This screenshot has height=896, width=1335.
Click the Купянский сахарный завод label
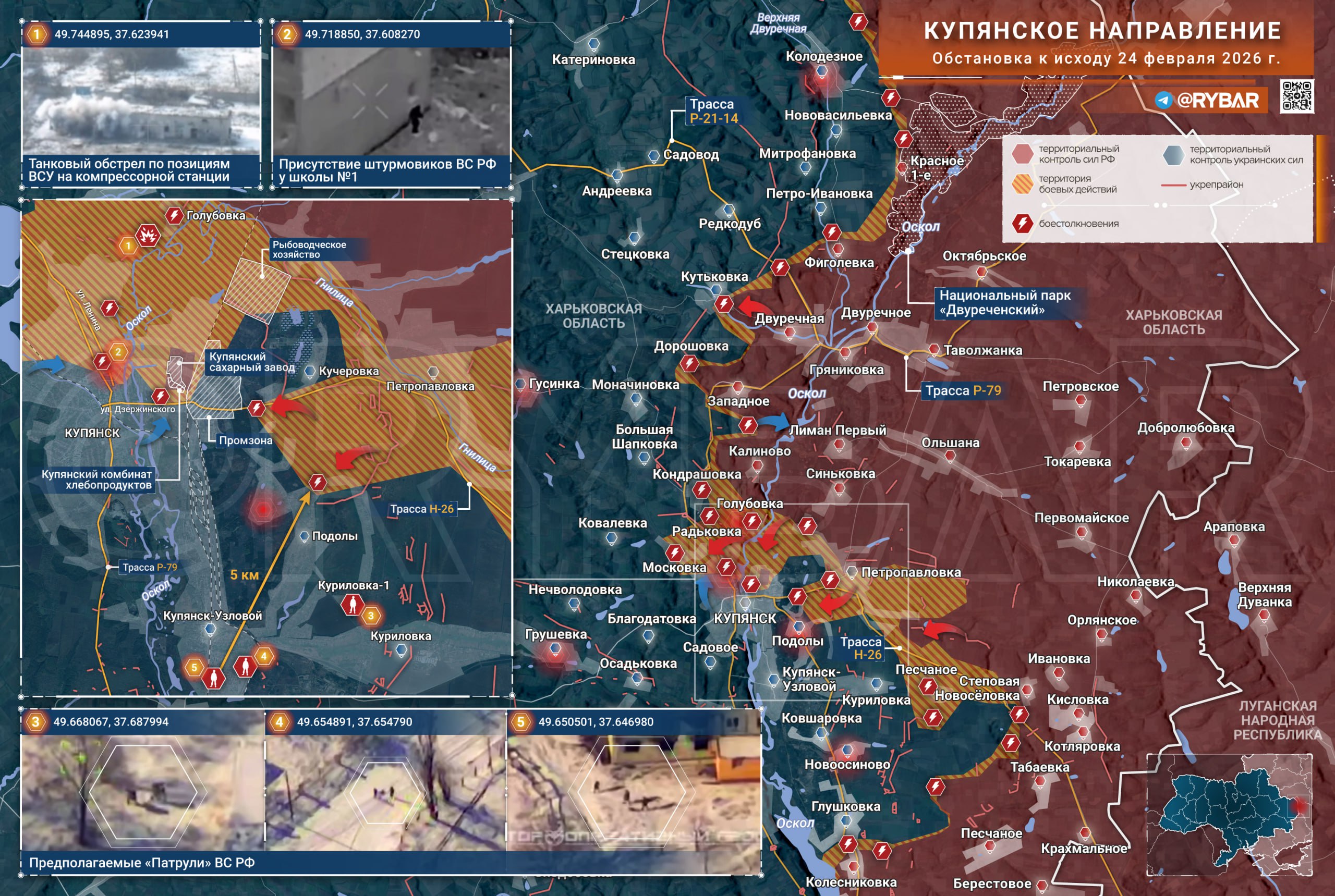tap(250, 362)
